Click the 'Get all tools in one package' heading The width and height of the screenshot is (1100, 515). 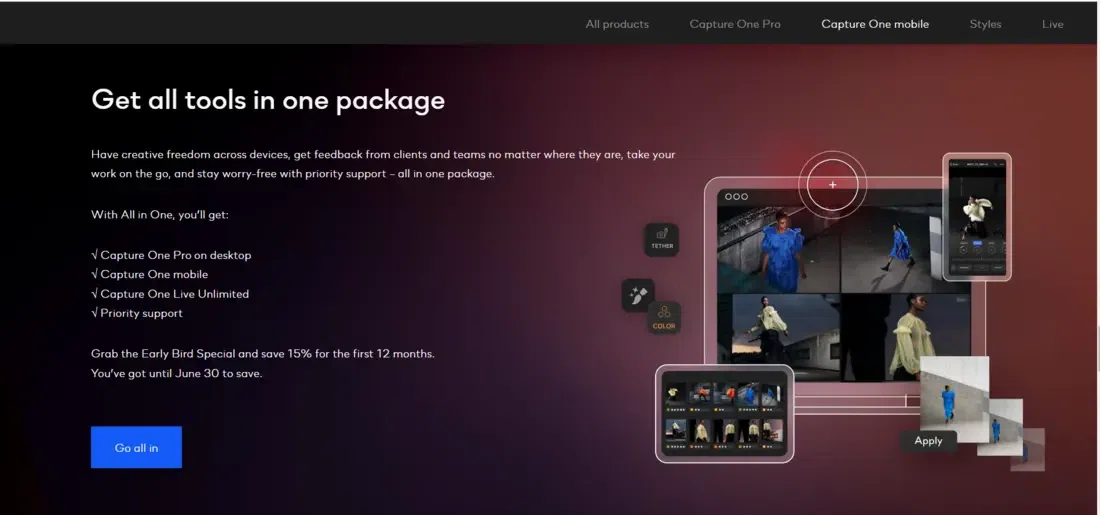[x=268, y=100]
